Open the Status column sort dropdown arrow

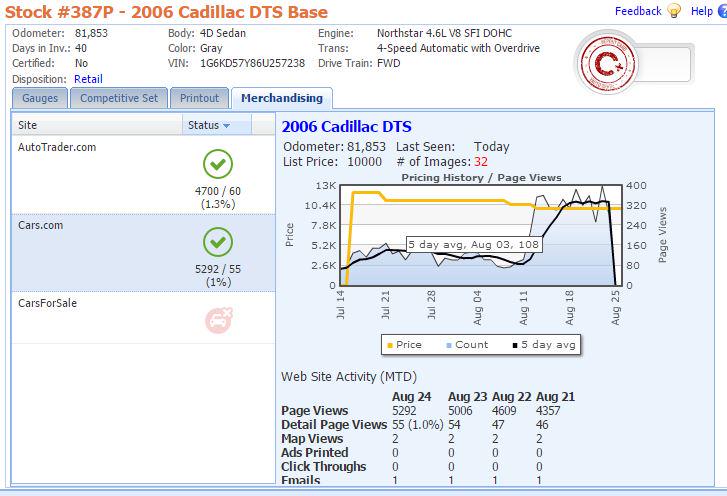(226, 126)
